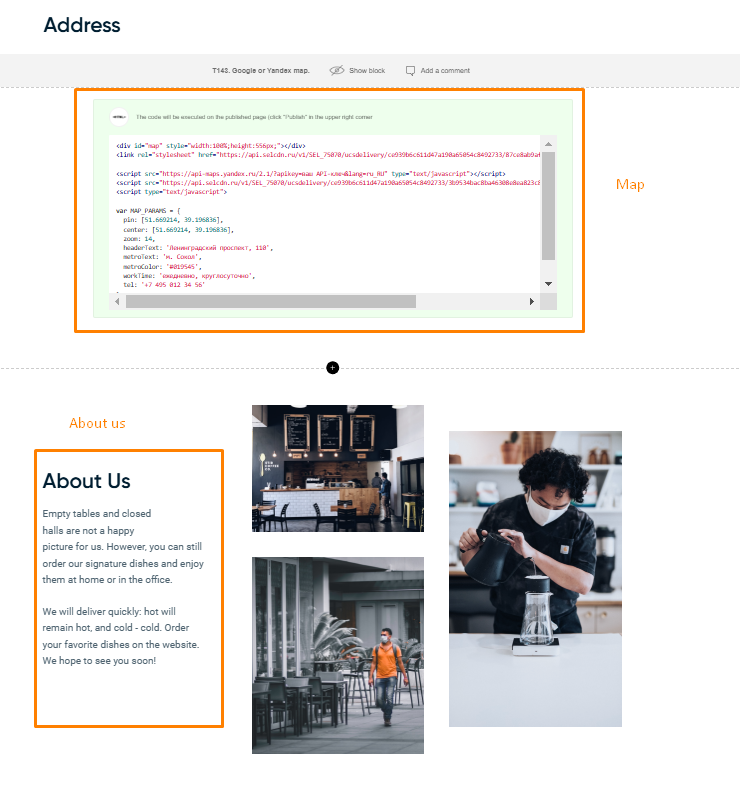
Task: Select the photo of the man in the orange shirt
Action: pos(338,655)
